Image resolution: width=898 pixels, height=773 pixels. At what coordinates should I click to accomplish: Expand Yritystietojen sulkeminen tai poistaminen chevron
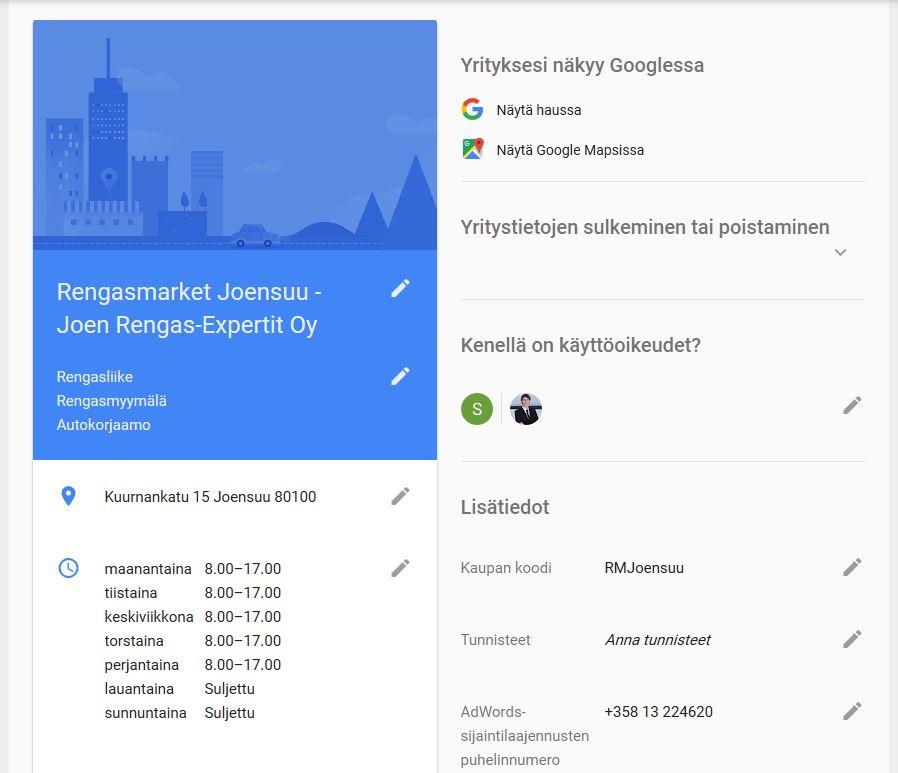840,252
